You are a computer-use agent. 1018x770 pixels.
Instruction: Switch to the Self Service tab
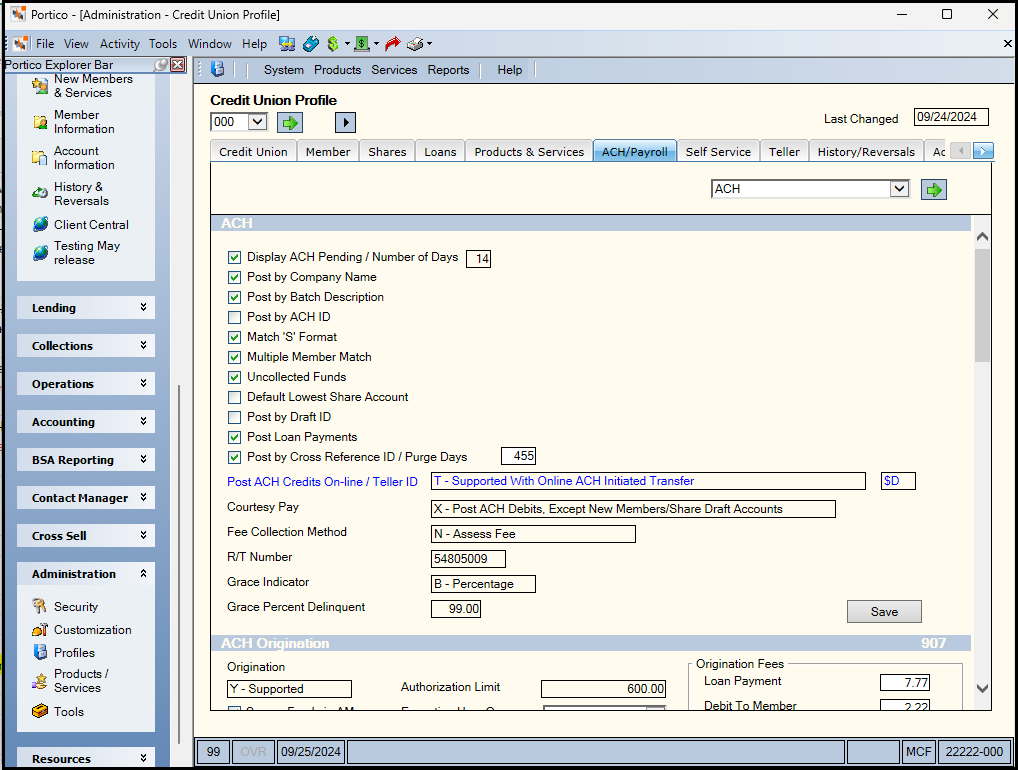(x=717, y=152)
